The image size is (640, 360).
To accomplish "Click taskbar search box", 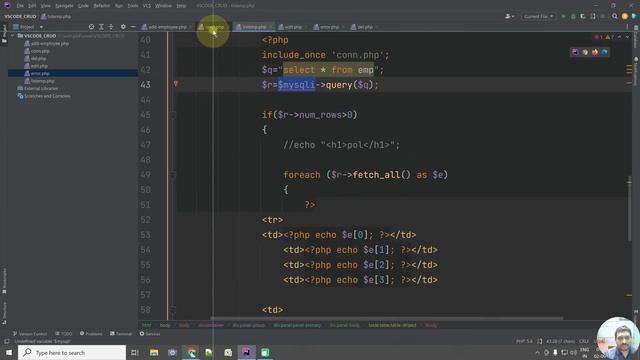I will click(x=72, y=352).
